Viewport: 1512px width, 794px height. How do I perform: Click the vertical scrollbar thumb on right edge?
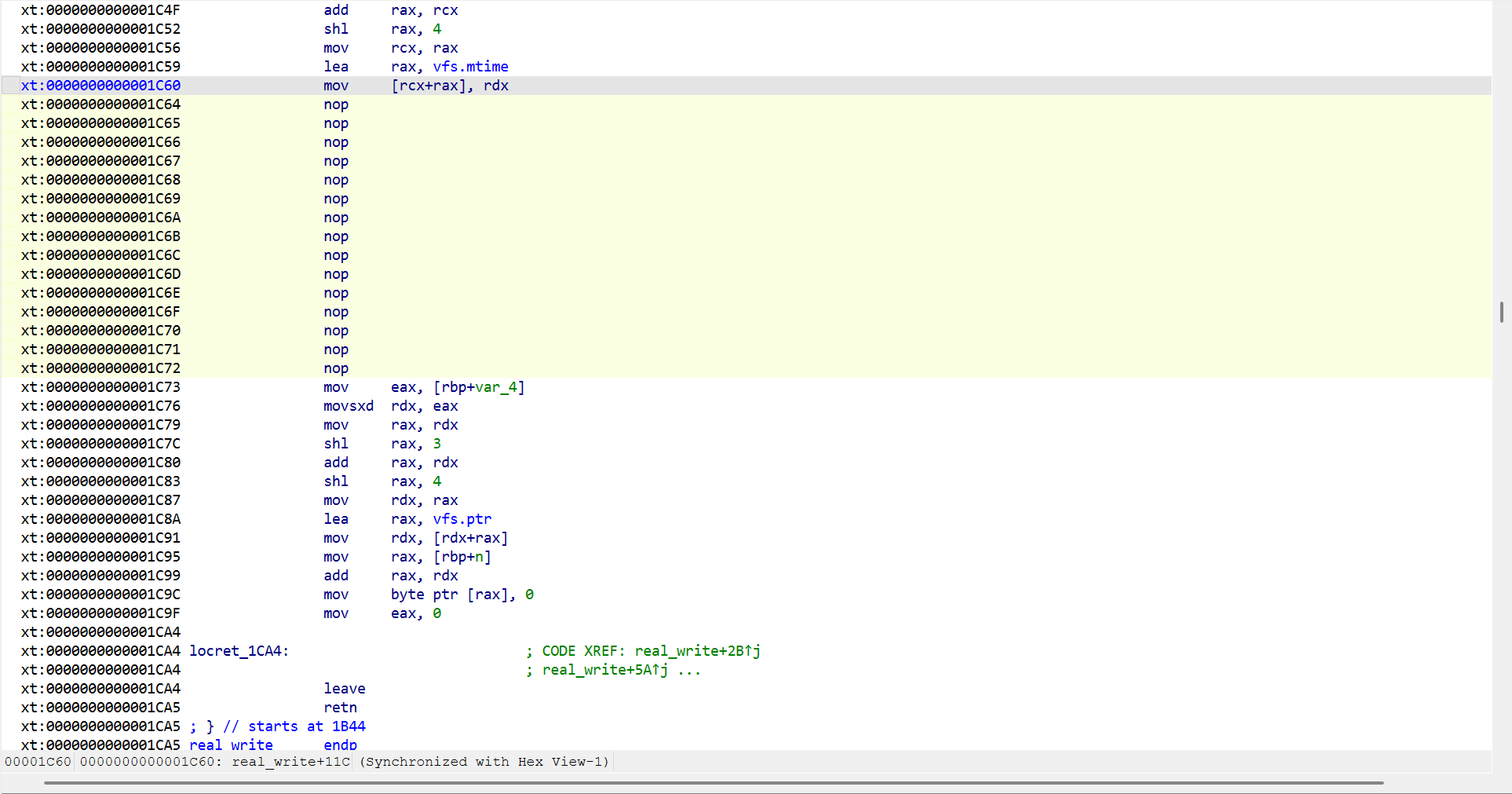pyautogui.click(x=1501, y=312)
